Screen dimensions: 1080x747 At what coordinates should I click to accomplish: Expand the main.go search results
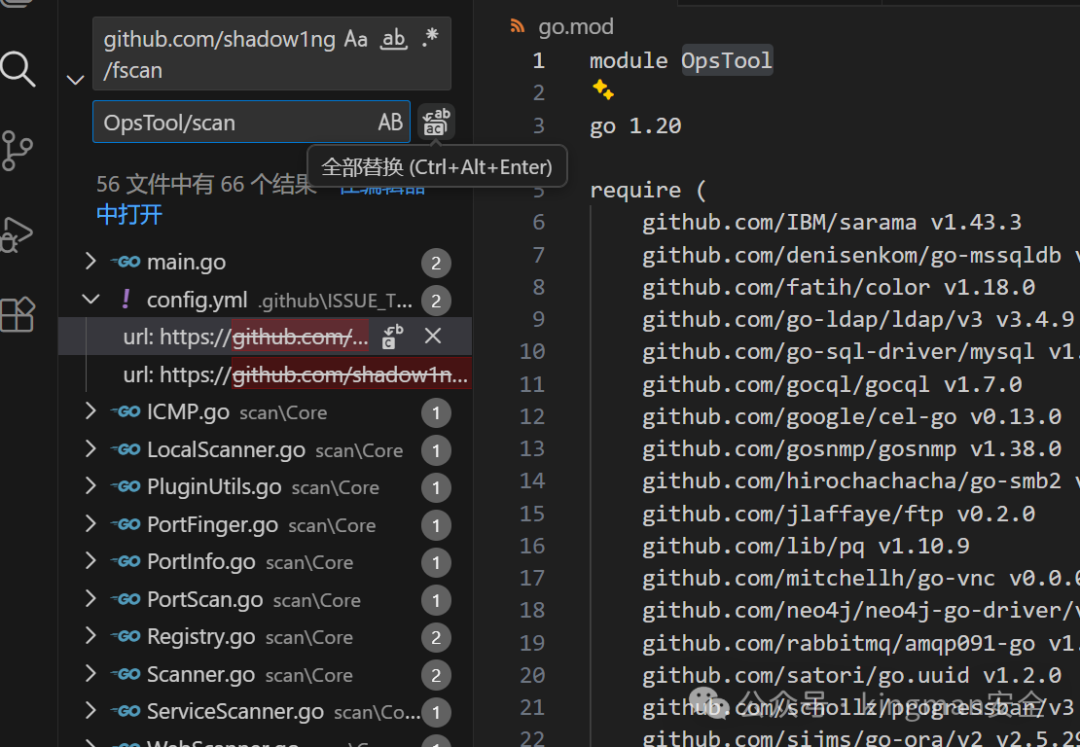[x=90, y=262]
